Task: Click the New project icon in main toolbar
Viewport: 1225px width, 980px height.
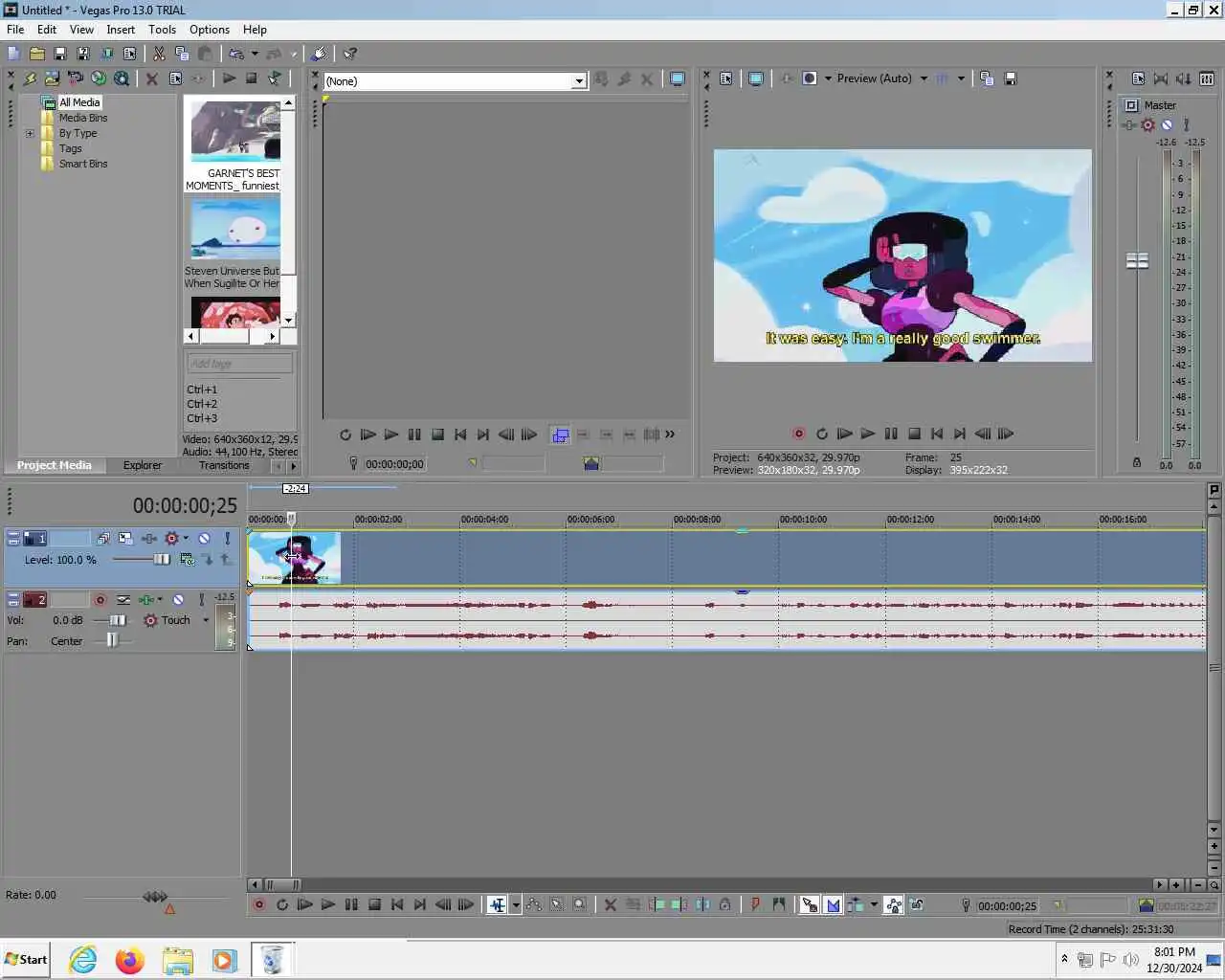Action: click(x=14, y=54)
